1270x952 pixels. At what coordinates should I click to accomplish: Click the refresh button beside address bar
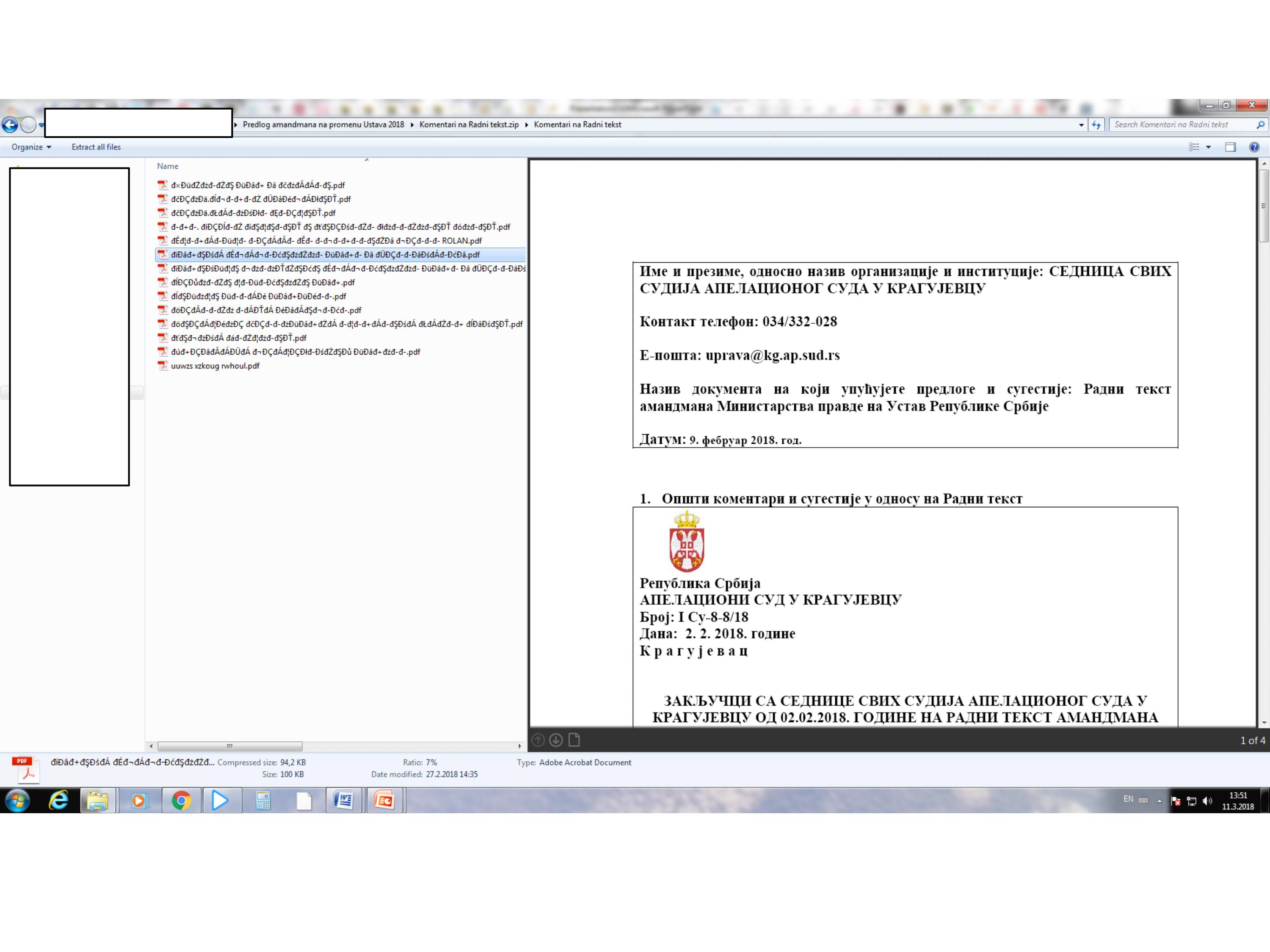tap(1096, 124)
